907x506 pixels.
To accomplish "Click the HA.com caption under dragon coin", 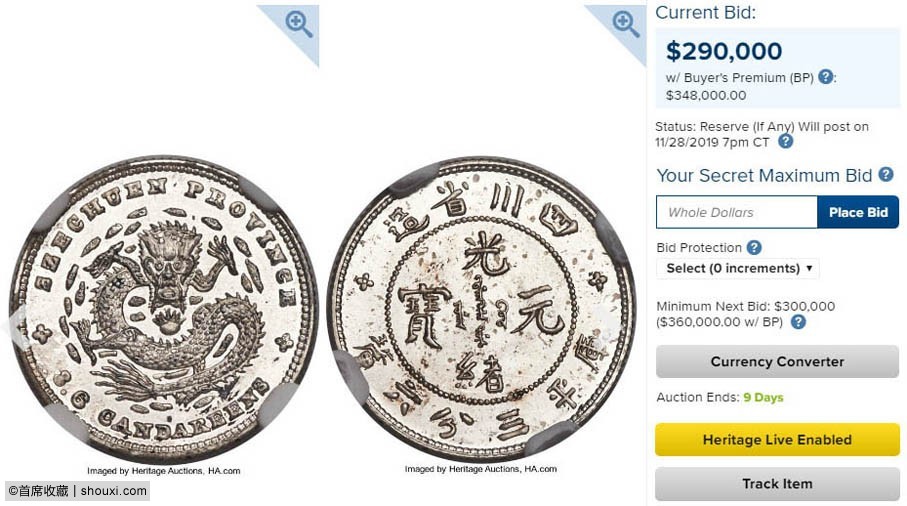I will point(163,470).
